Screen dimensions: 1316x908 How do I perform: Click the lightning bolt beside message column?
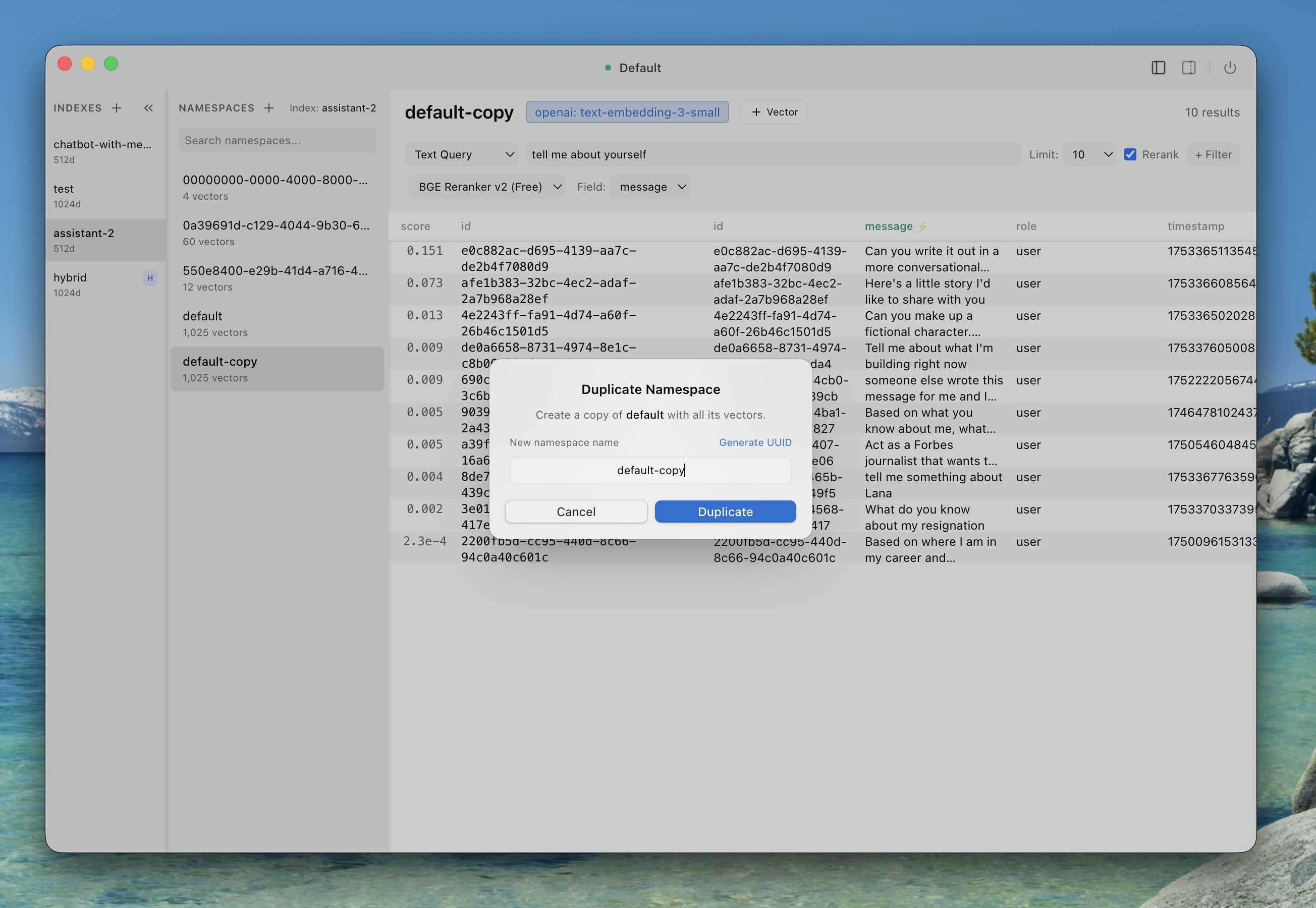pyautogui.click(x=923, y=226)
